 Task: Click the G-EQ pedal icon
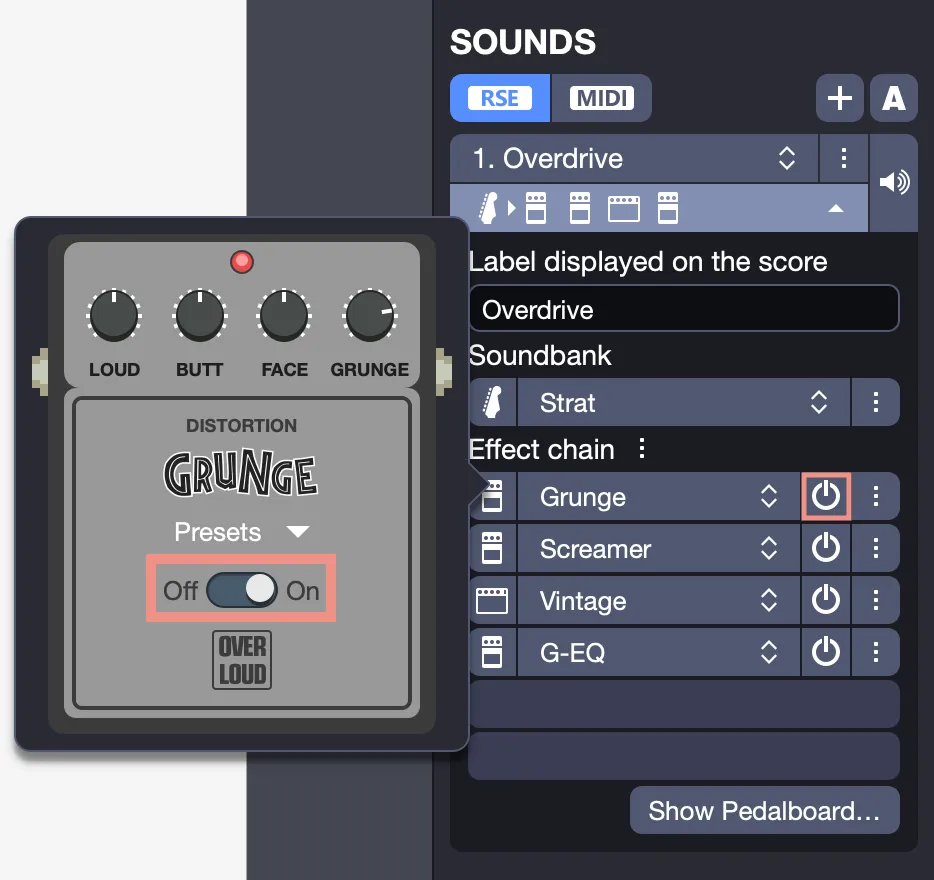tap(493, 652)
